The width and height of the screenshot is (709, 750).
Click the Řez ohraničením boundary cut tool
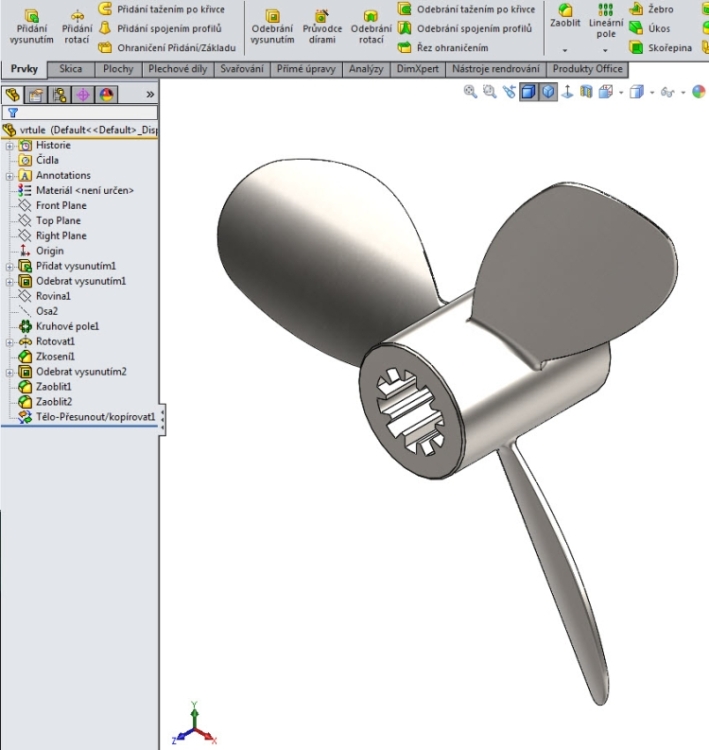(x=443, y=48)
